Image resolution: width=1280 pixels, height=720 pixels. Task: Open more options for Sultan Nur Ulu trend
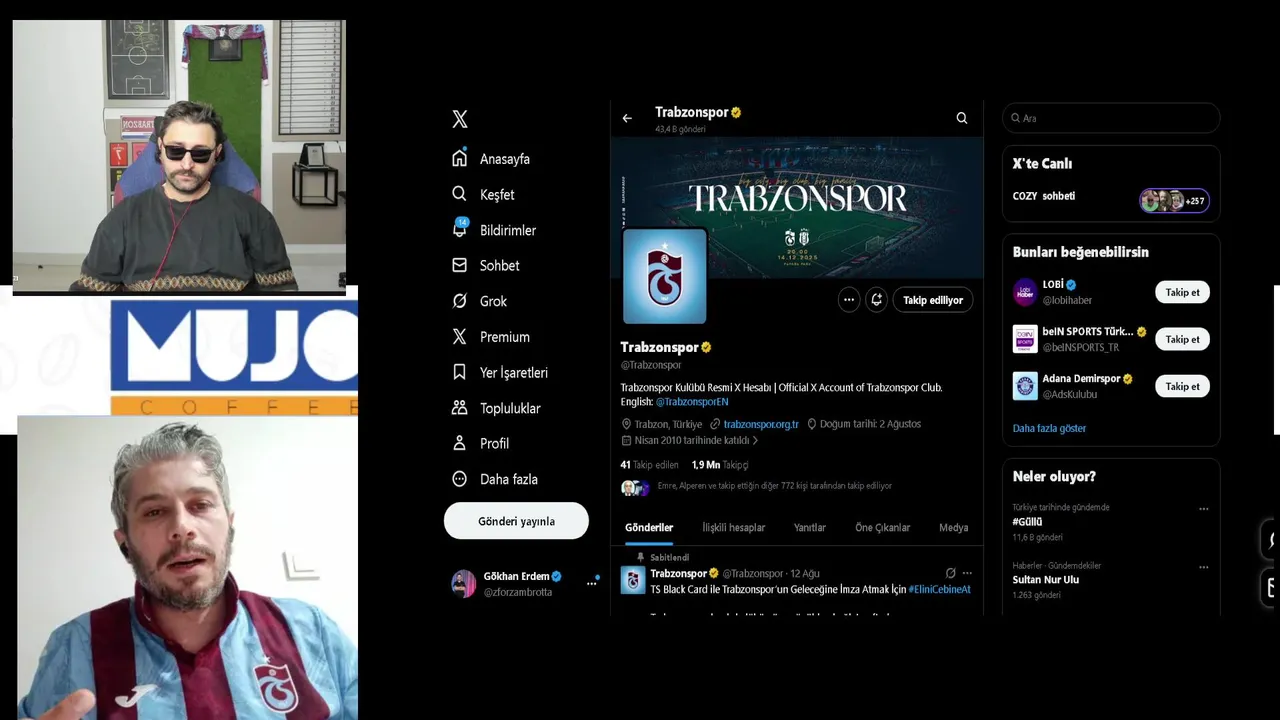point(1204,566)
